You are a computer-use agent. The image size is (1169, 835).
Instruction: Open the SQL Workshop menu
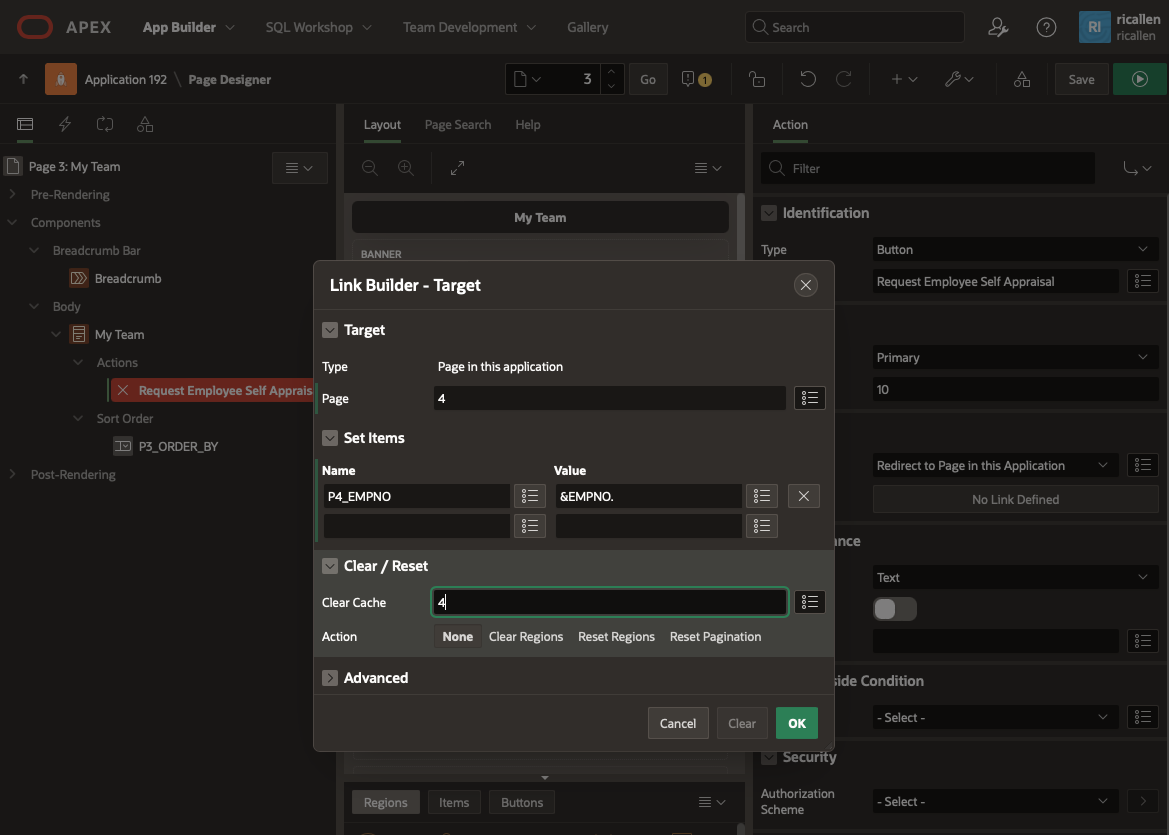tap(318, 27)
